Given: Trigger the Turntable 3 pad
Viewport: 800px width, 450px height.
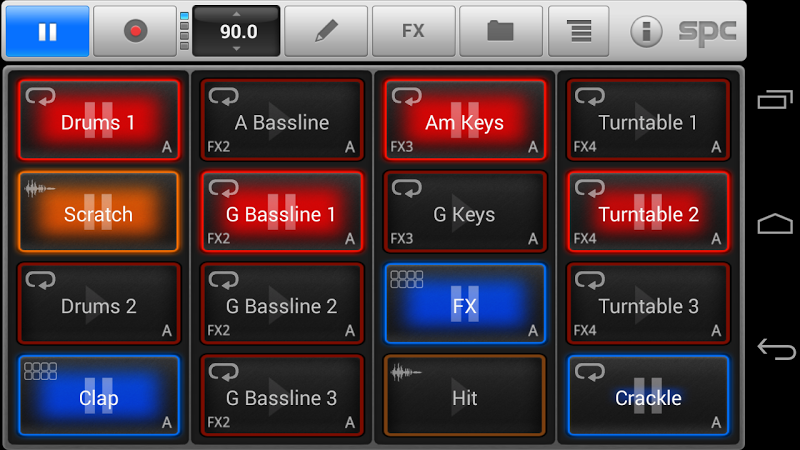Looking at the screenshot, I should 648,304.
